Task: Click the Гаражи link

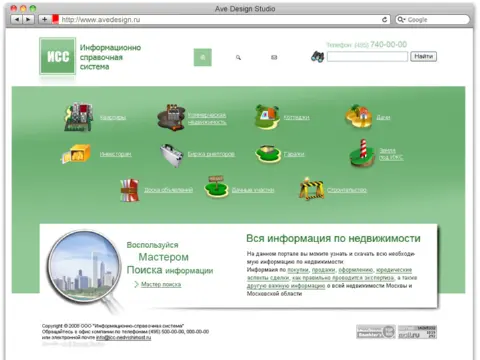Action: 294,154
